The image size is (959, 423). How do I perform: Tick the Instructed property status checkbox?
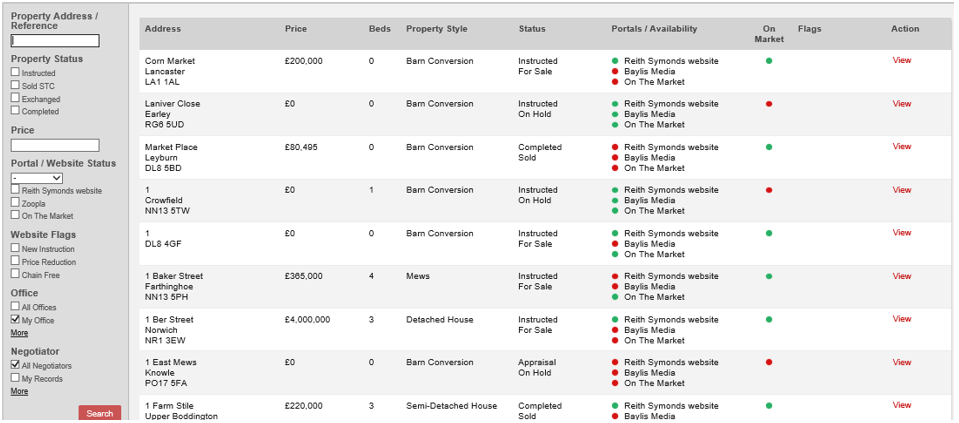(x=15, y=72)
